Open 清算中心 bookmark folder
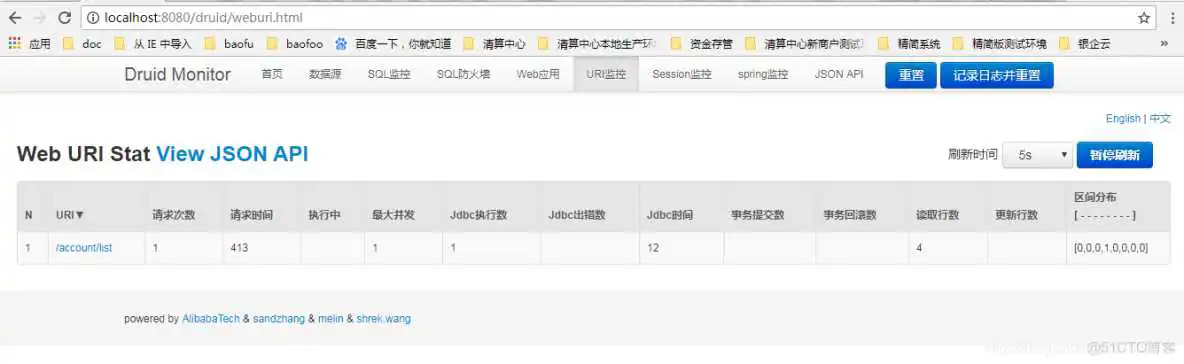This screenshot has height=364, width=1184. pos(495,44)
